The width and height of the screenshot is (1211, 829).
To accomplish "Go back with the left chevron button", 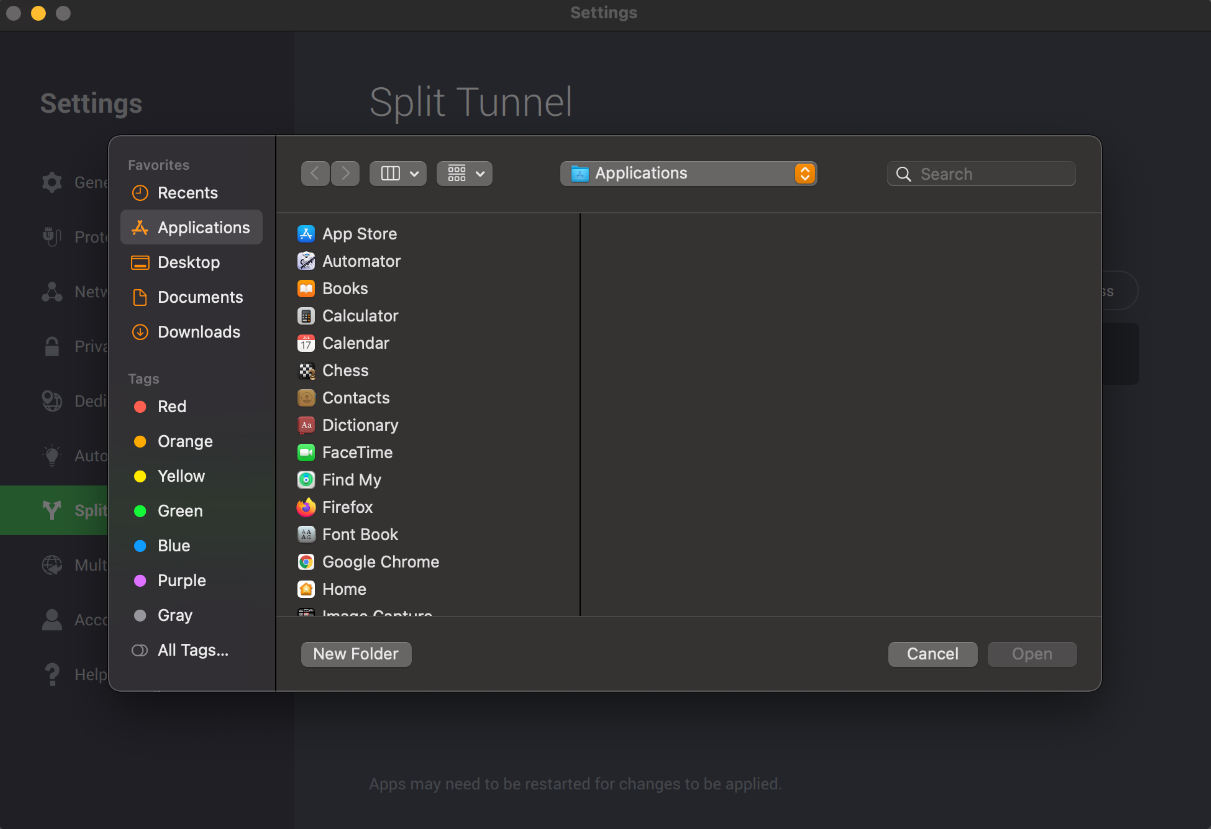I will (315, 173).
